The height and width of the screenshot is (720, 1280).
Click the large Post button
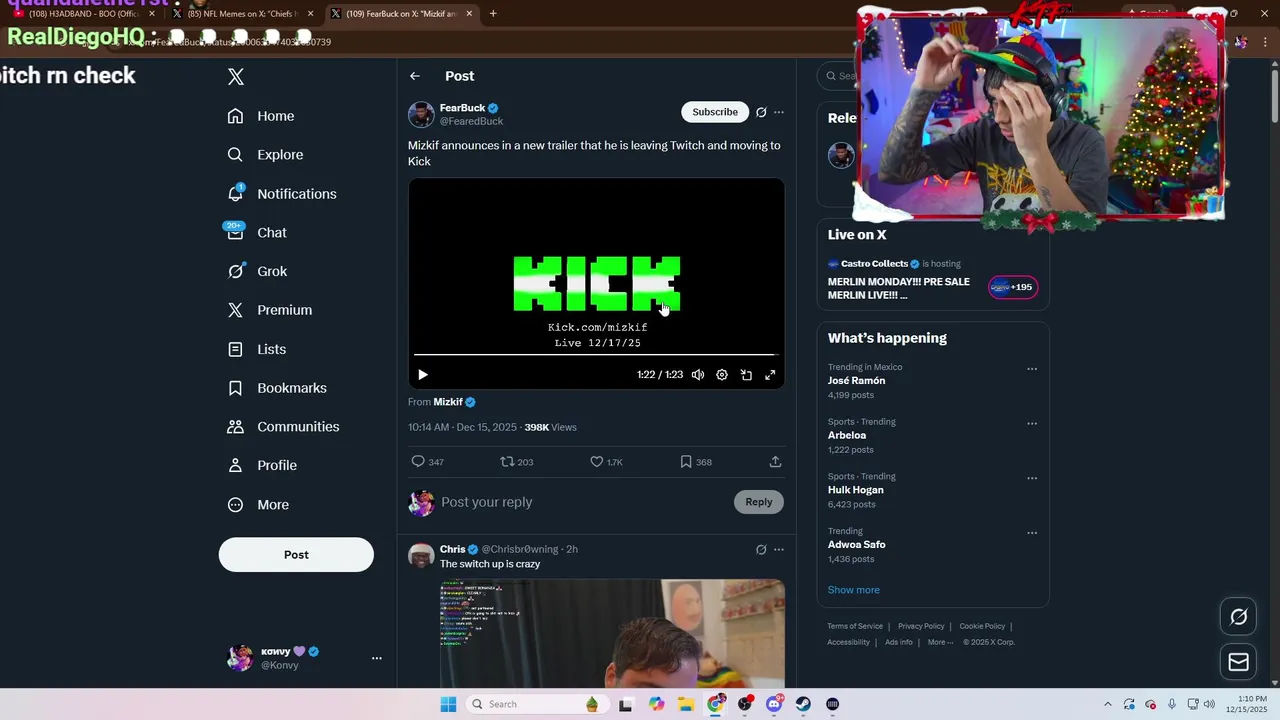coord(296,555)
